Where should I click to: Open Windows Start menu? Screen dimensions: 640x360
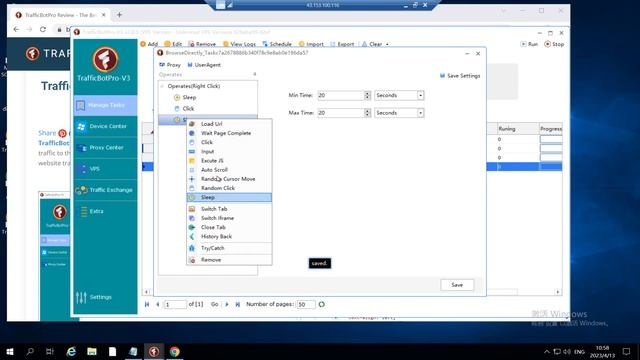(10, 351)
